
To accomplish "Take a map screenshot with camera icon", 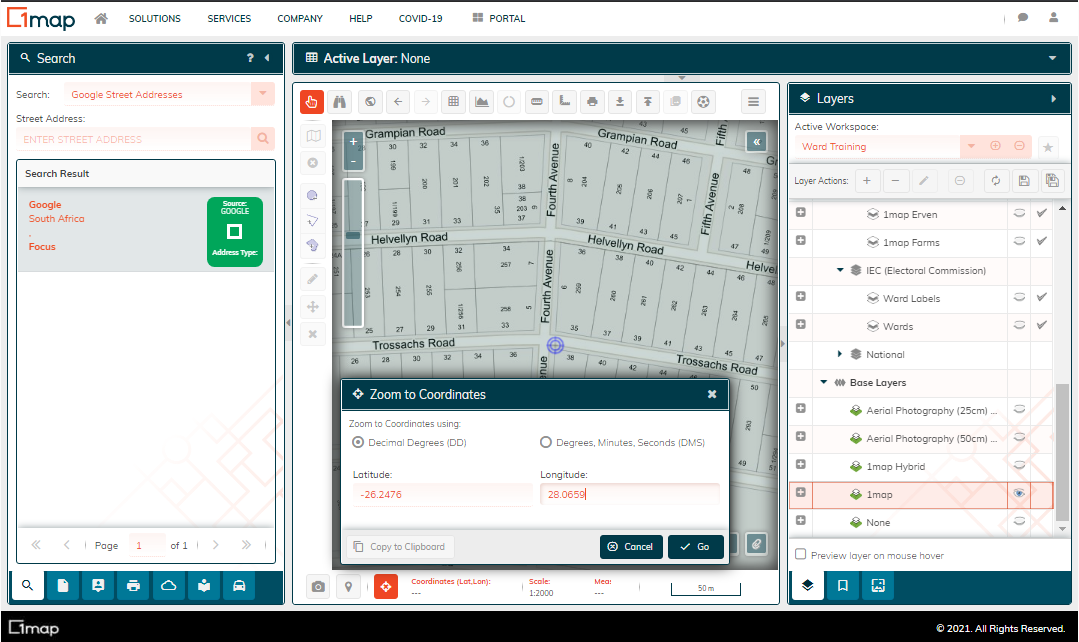I will [318, 586].
